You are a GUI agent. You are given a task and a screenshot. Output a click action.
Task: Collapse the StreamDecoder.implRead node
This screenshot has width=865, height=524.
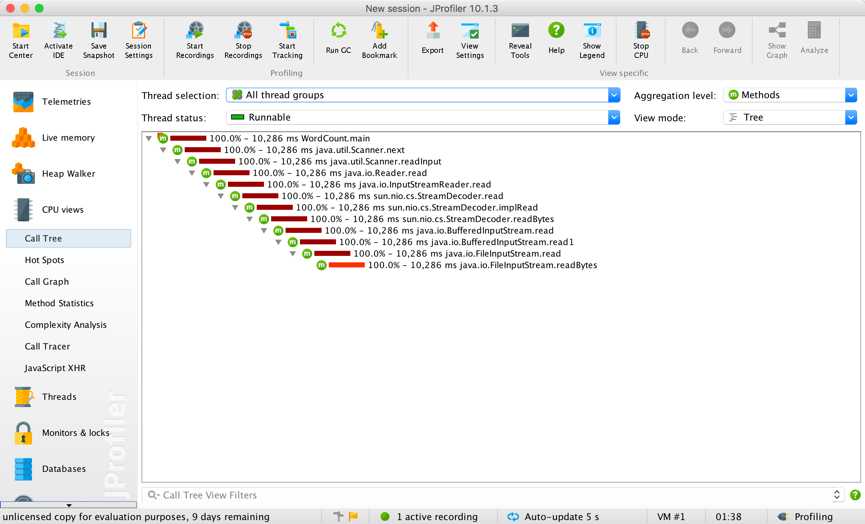[235, 208]
